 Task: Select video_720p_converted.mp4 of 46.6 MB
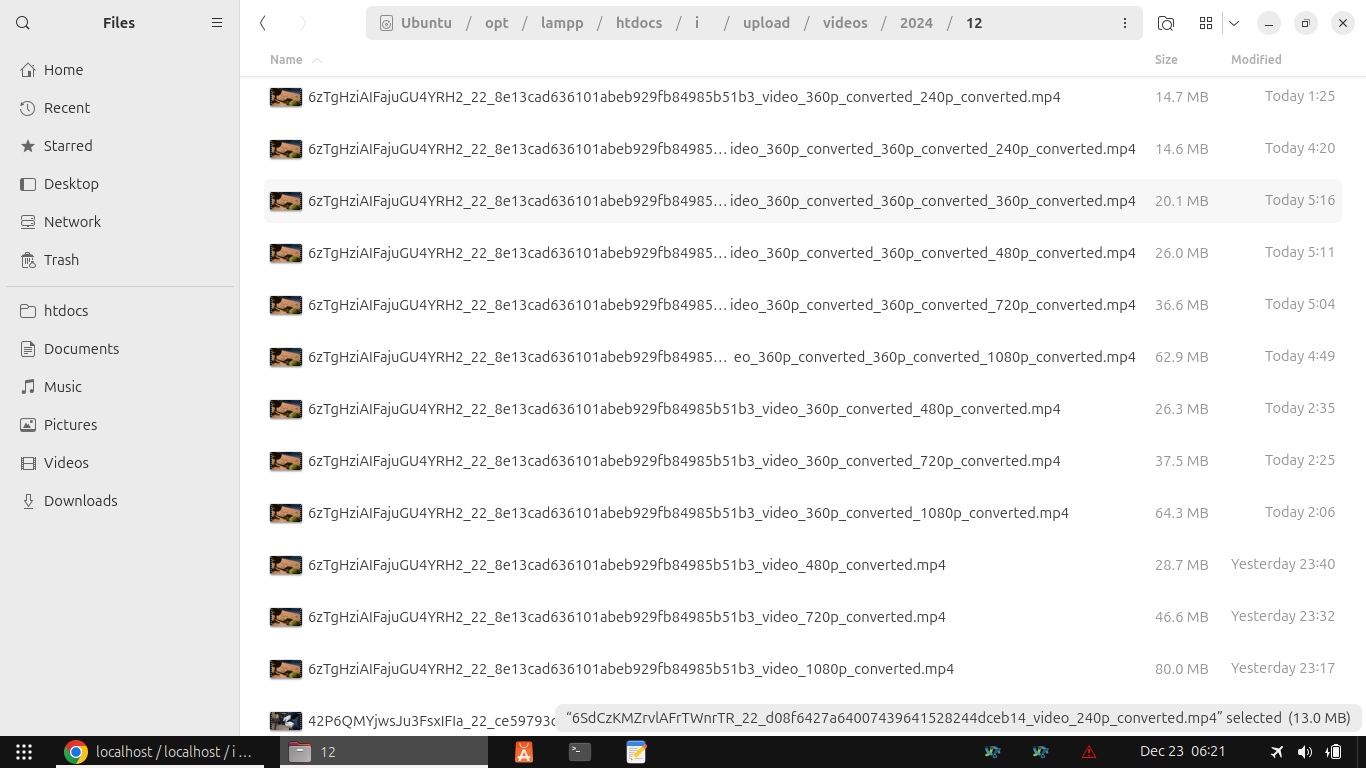point(803,617)
